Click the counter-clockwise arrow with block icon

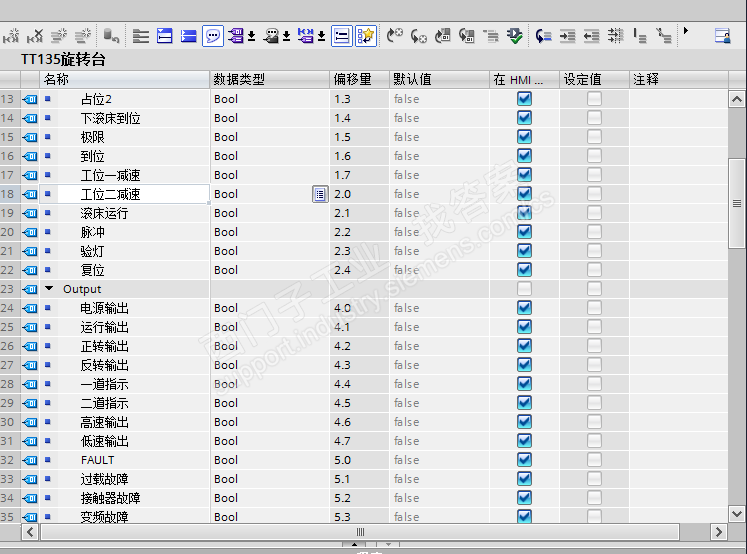[466, 36]
